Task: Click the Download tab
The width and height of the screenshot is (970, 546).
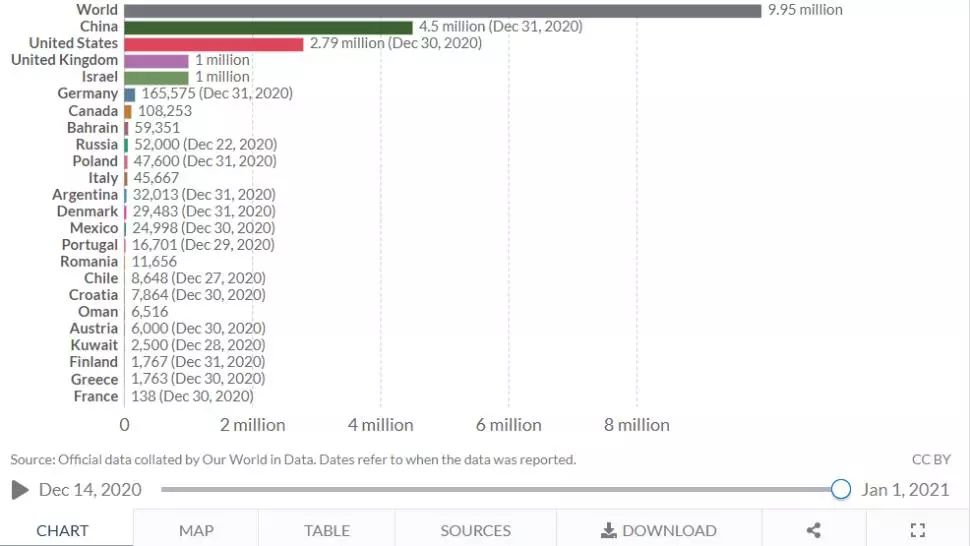Action: coord(659,530)
